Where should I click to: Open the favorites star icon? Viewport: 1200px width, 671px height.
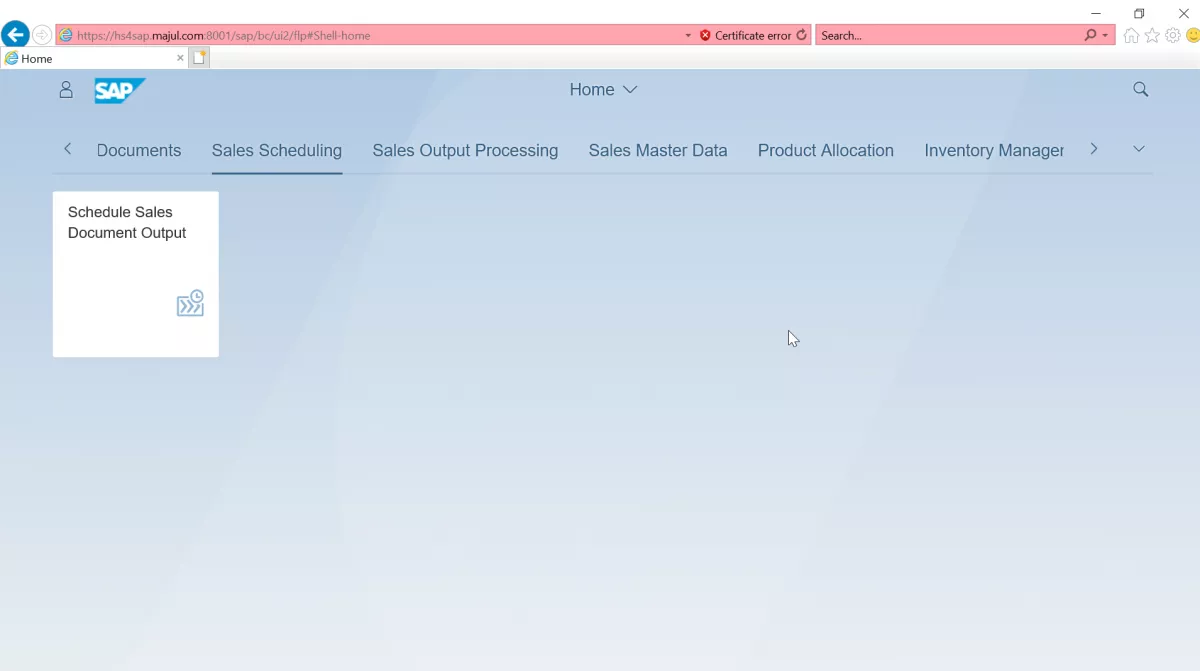[x=1152, y=35]
